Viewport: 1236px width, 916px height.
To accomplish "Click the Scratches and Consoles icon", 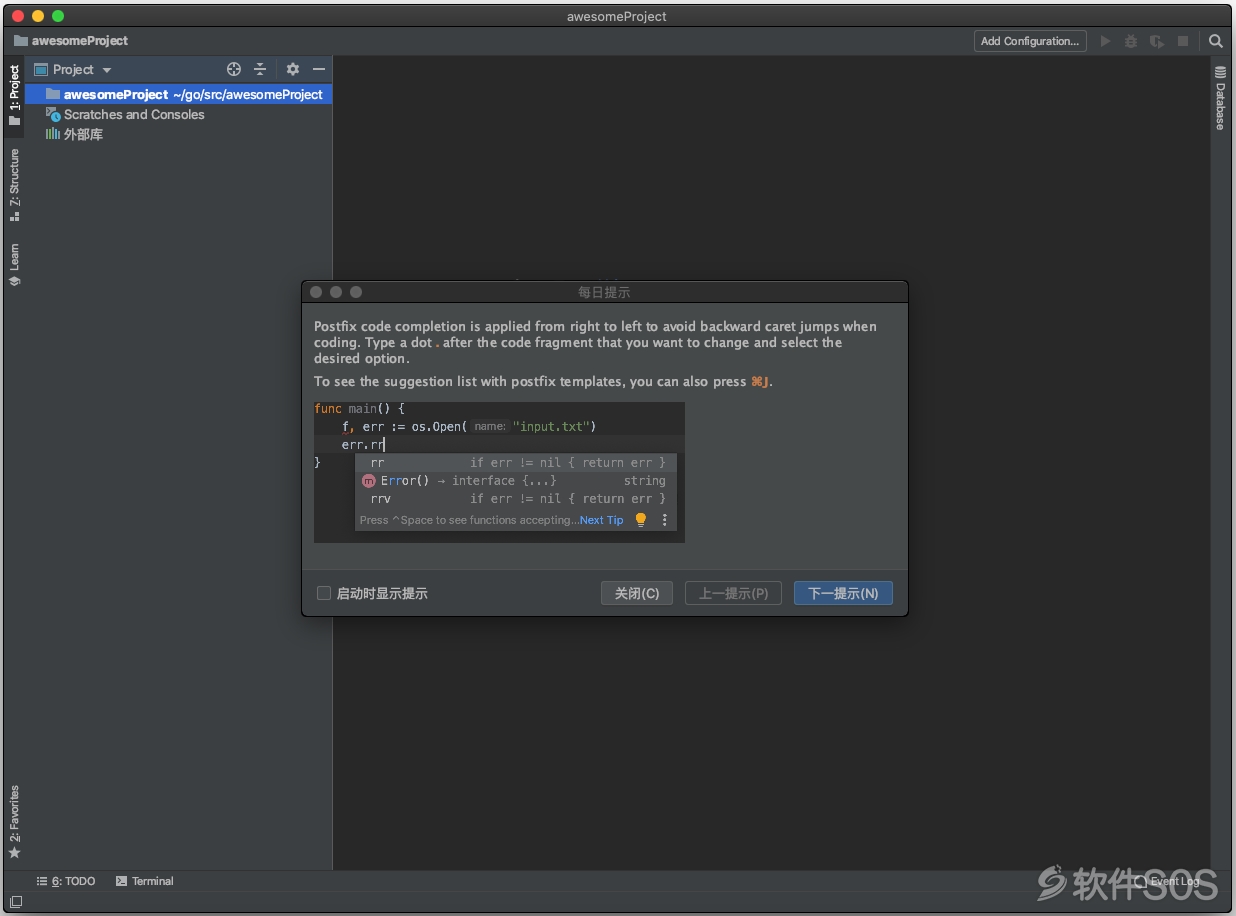I will click(x=53, y=114).
